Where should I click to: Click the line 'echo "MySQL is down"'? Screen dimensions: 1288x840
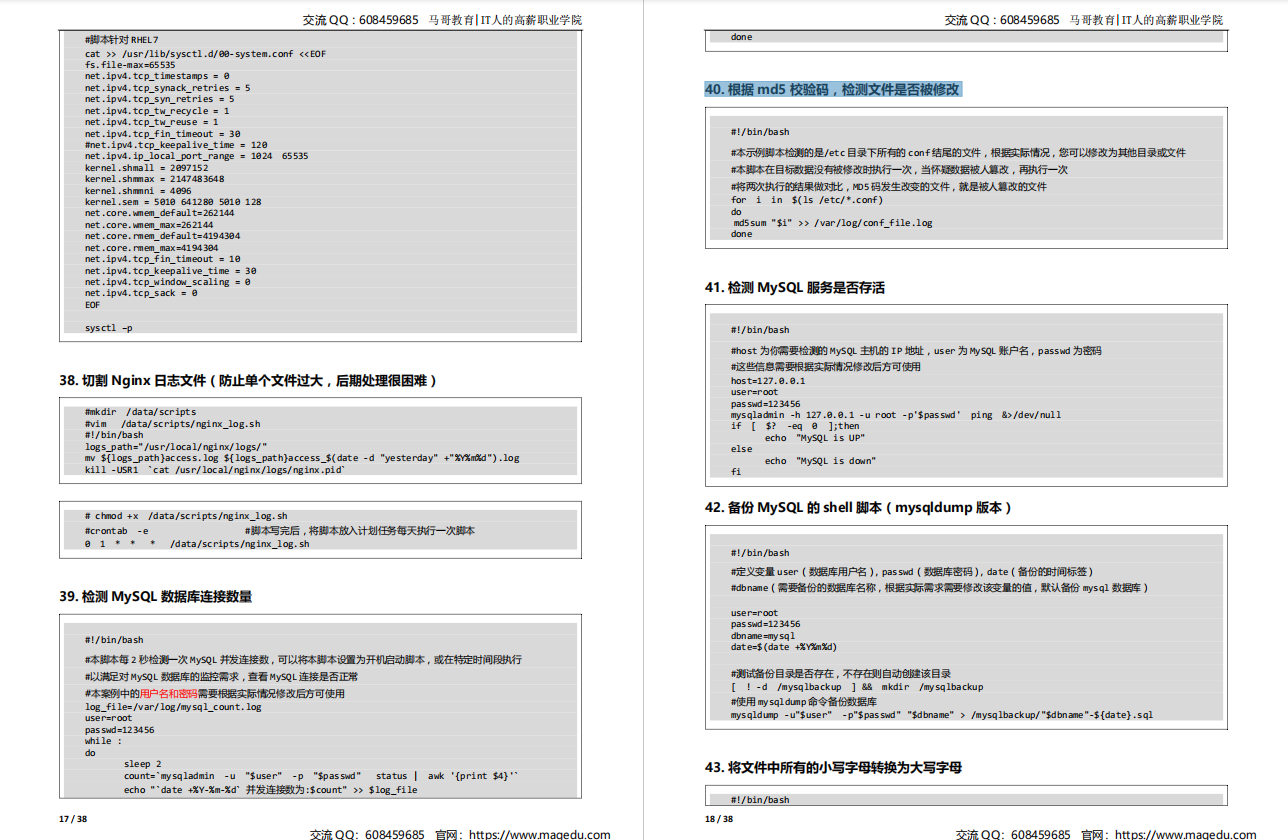(x=821, y=461)
